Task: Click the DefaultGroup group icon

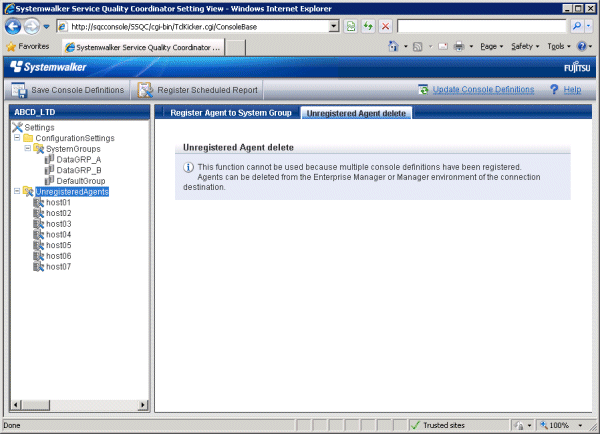Action: click(49, 181)
